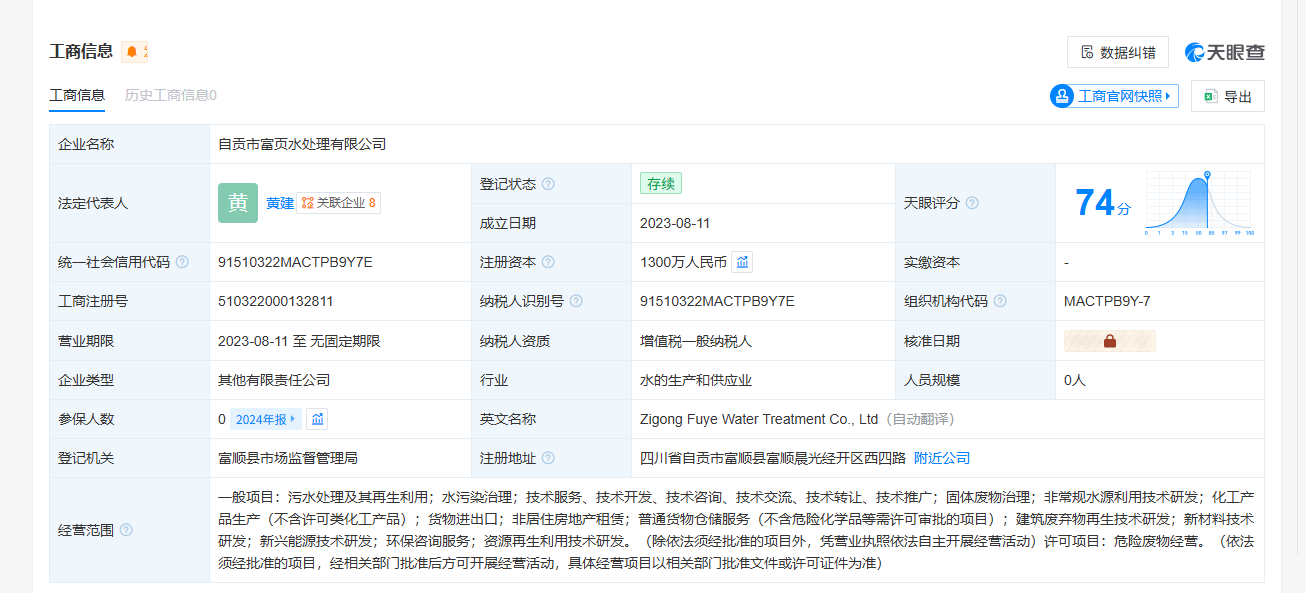Click the 74分 score distribution chart
1306x593 pixels.
tap(1199, 203)
